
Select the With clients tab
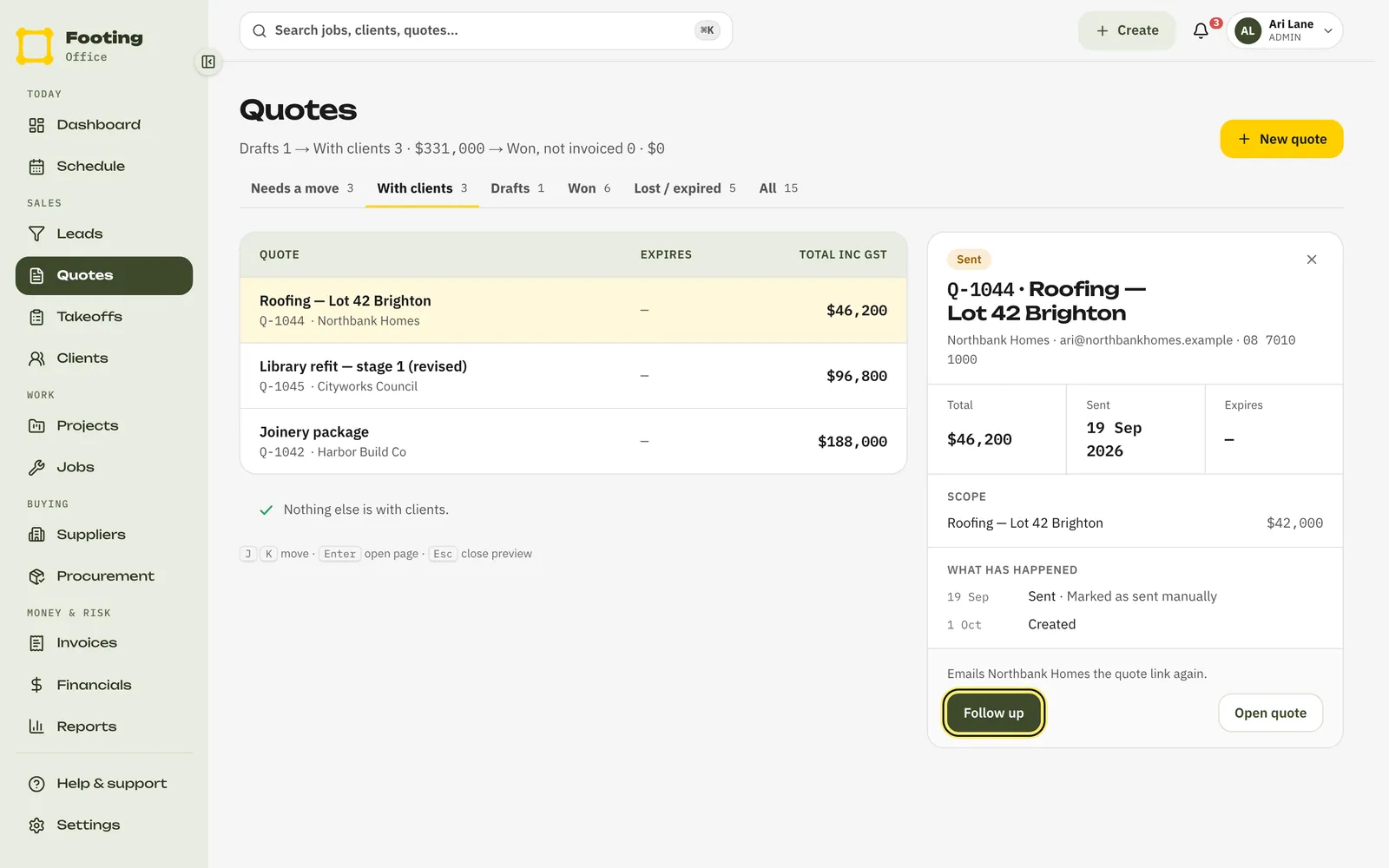tap(422, 188)
